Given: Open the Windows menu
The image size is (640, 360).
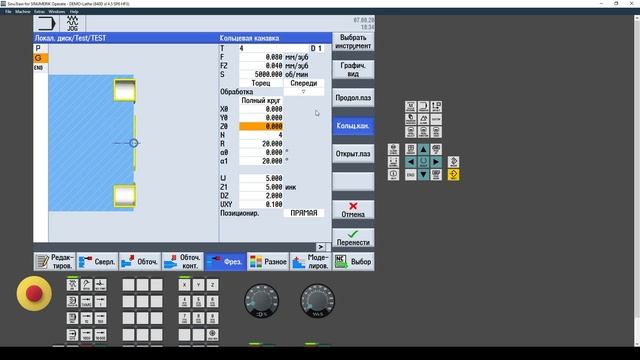Looking at the screenshot, I should [57, 11].
